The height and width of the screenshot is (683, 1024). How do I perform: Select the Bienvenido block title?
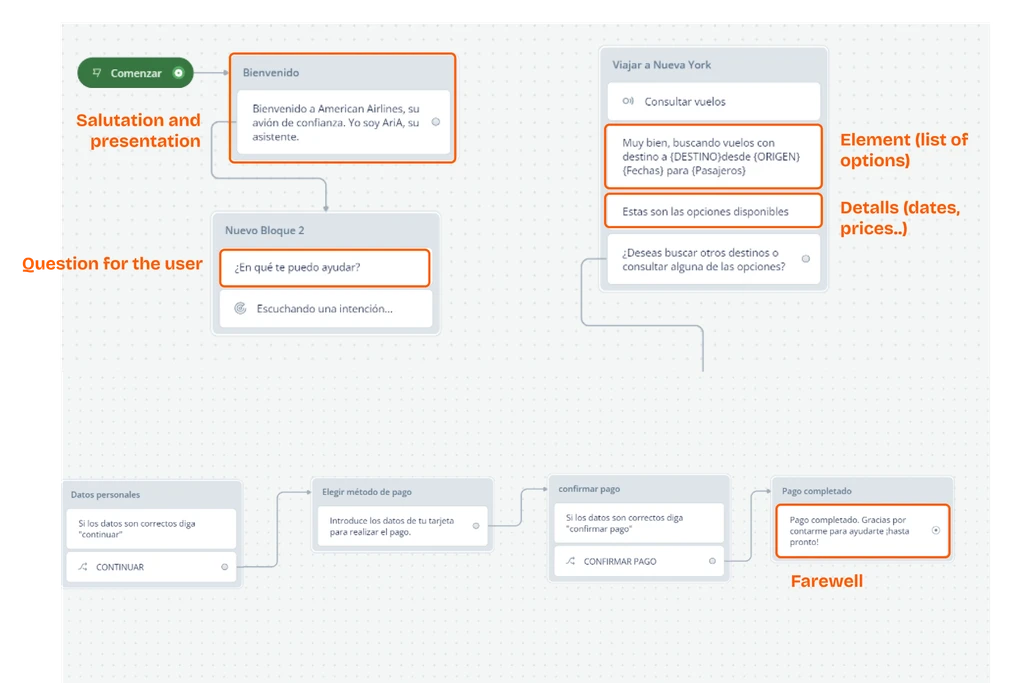coord(271,73)
